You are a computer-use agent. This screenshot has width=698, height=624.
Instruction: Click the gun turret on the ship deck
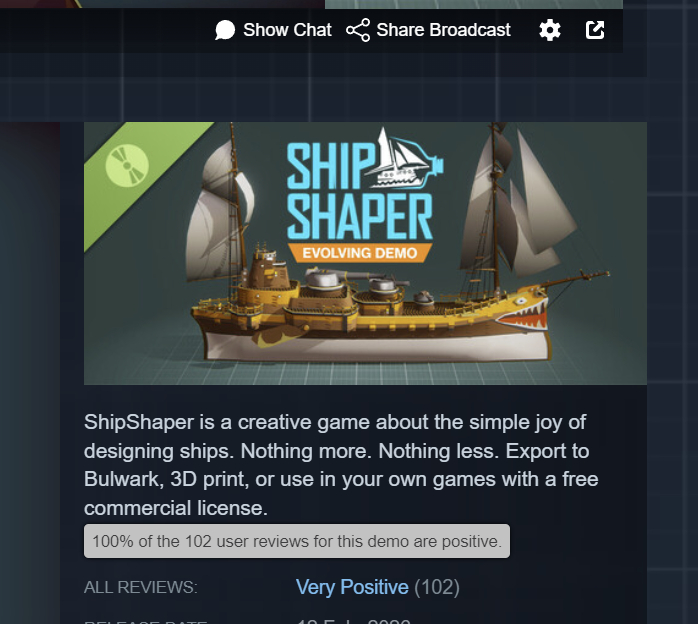pos(325,280)
